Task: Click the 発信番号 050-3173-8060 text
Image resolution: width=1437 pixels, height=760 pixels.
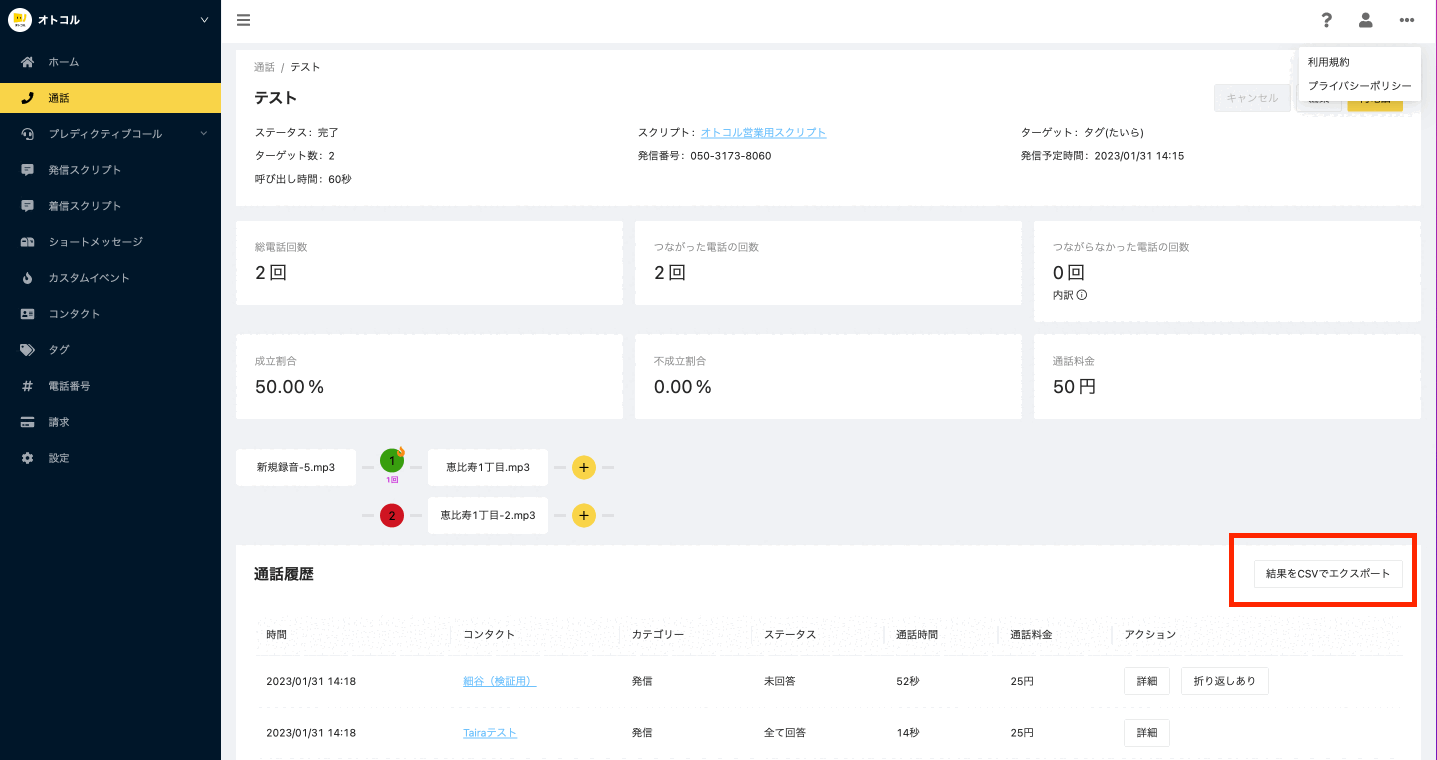Action: tap(705, 156)
